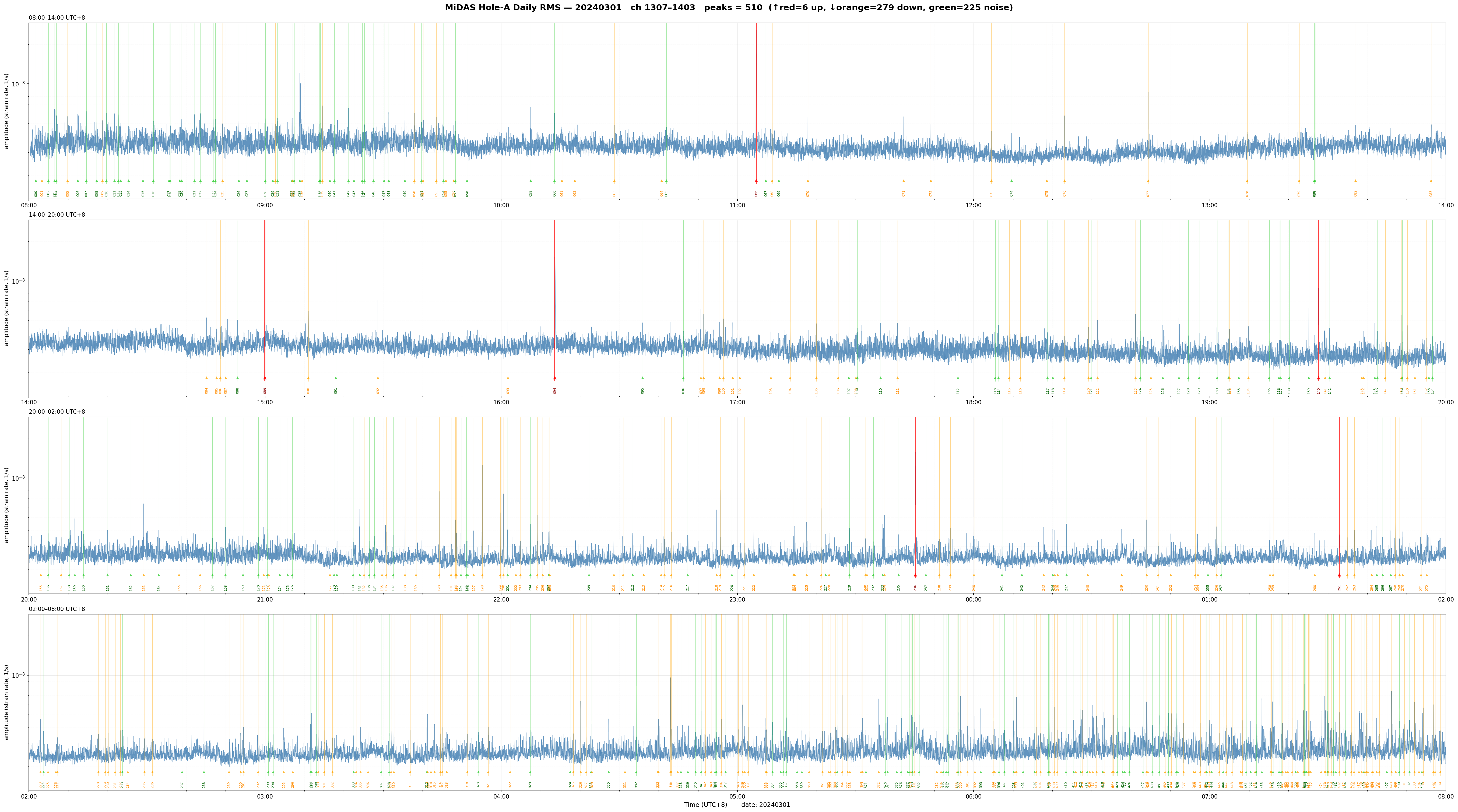Click the green noise peak label 288

pyautogui.click(x=204, y=785)
